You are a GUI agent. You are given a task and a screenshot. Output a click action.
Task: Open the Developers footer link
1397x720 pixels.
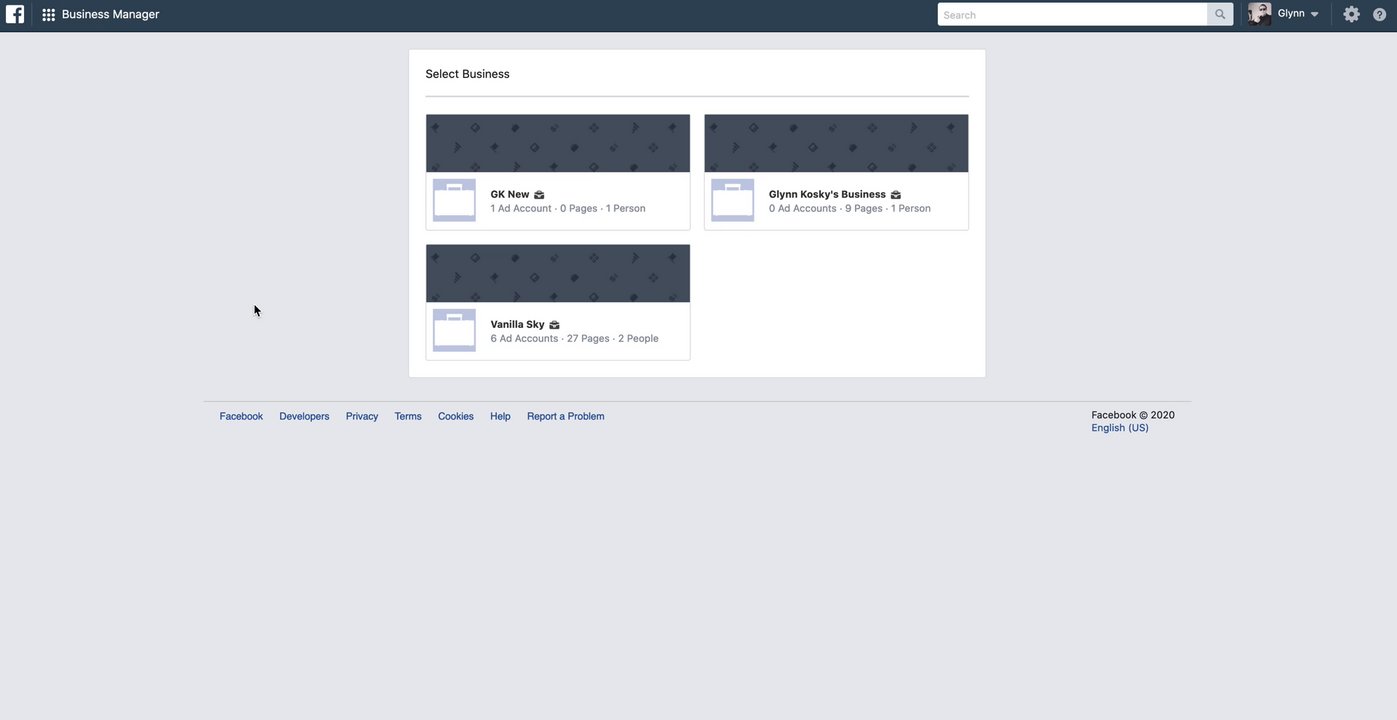pyautogui.click(x=304, y=416)
